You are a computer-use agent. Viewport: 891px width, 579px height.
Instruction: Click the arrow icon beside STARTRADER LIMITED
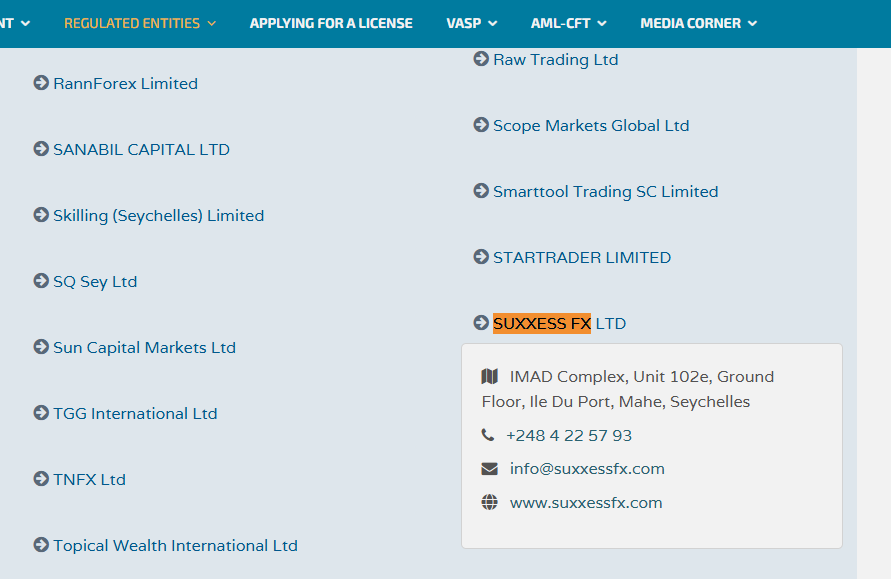click(x=481, y=256)
